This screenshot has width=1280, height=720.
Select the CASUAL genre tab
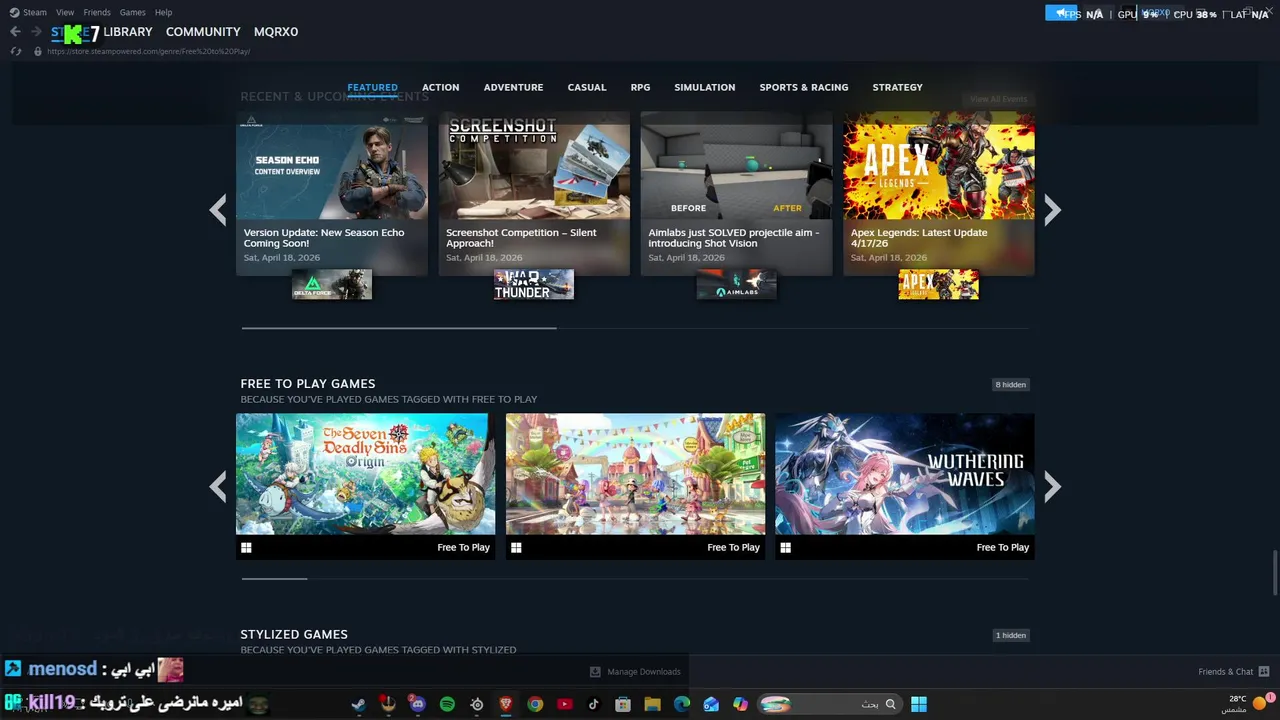pos(587,87)
